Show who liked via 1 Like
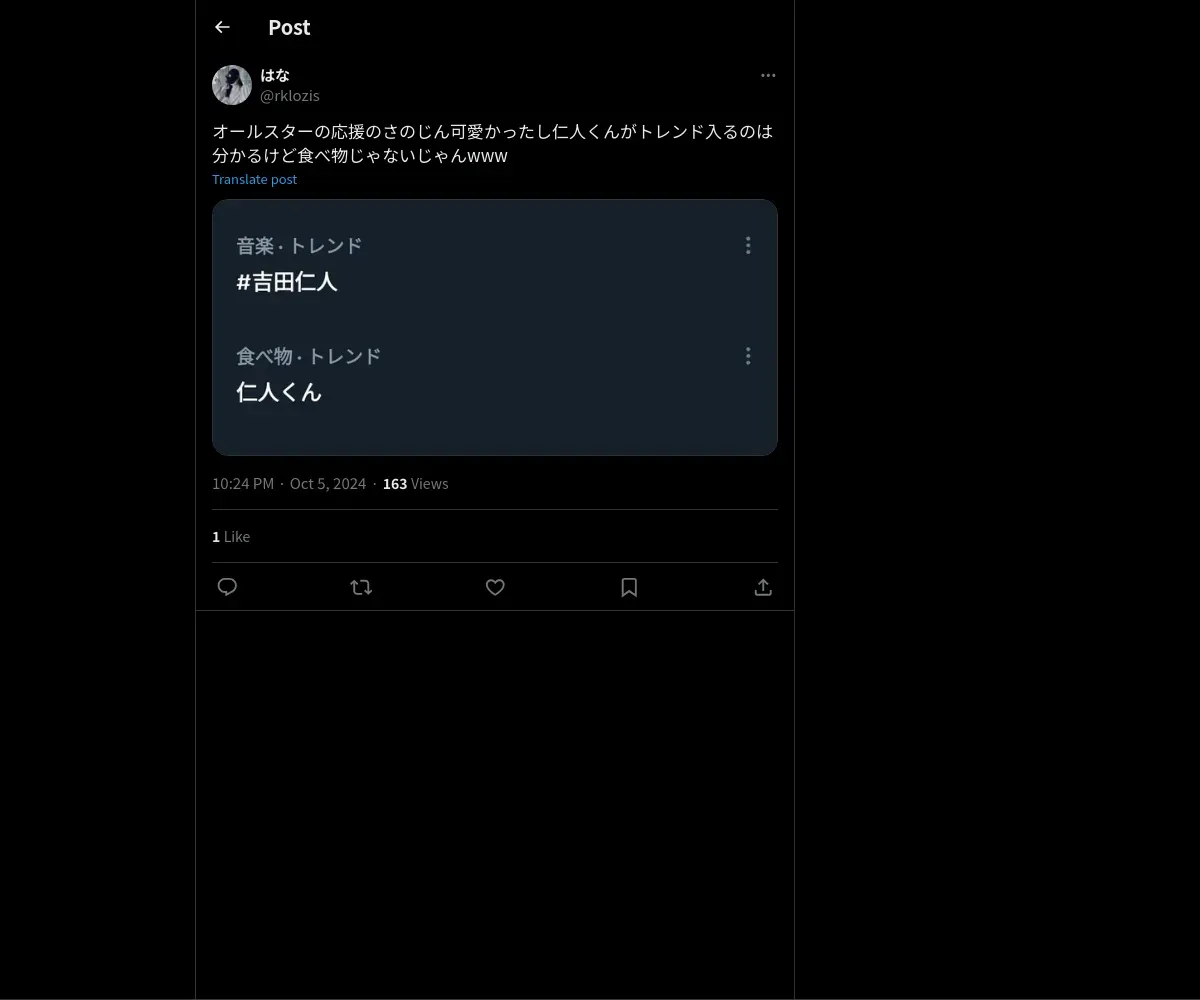Image resolution: width=1200 pixels, height=1000 pixels. click(231, 536)
